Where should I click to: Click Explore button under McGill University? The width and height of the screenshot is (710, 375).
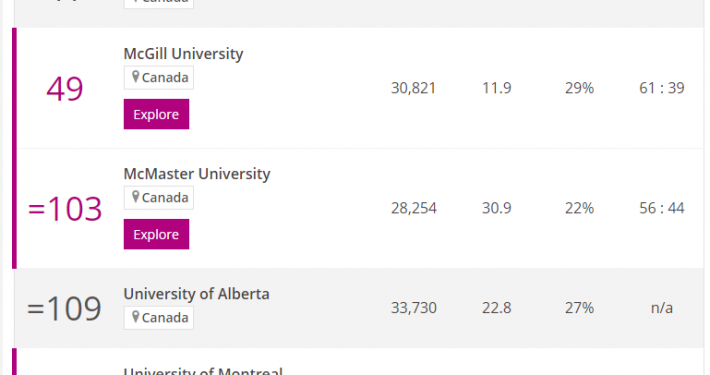click(x=156, y=114)
